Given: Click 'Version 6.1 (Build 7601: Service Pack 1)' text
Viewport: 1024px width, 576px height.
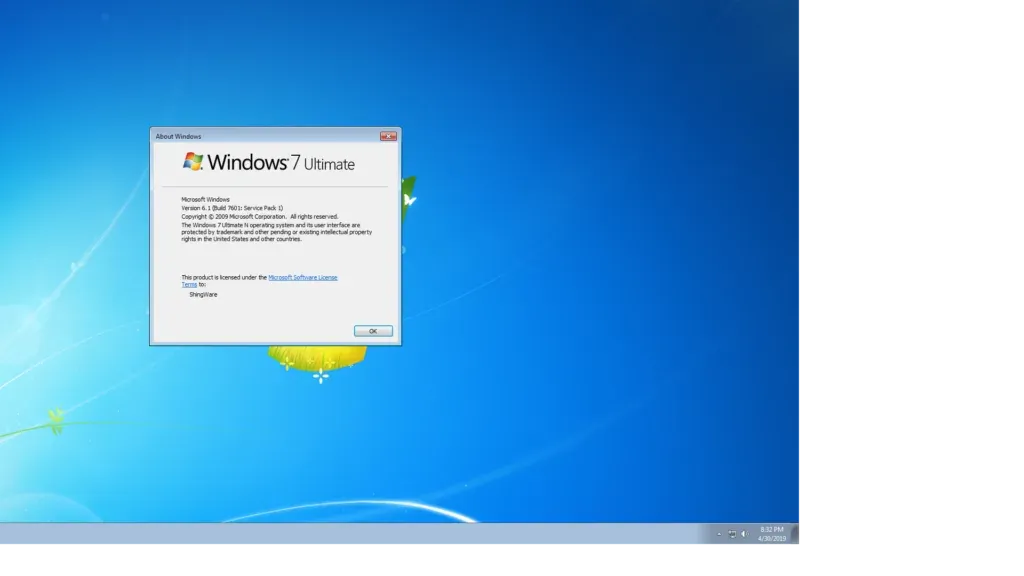Looking at the screenshot, I should (x=232, y=208).
